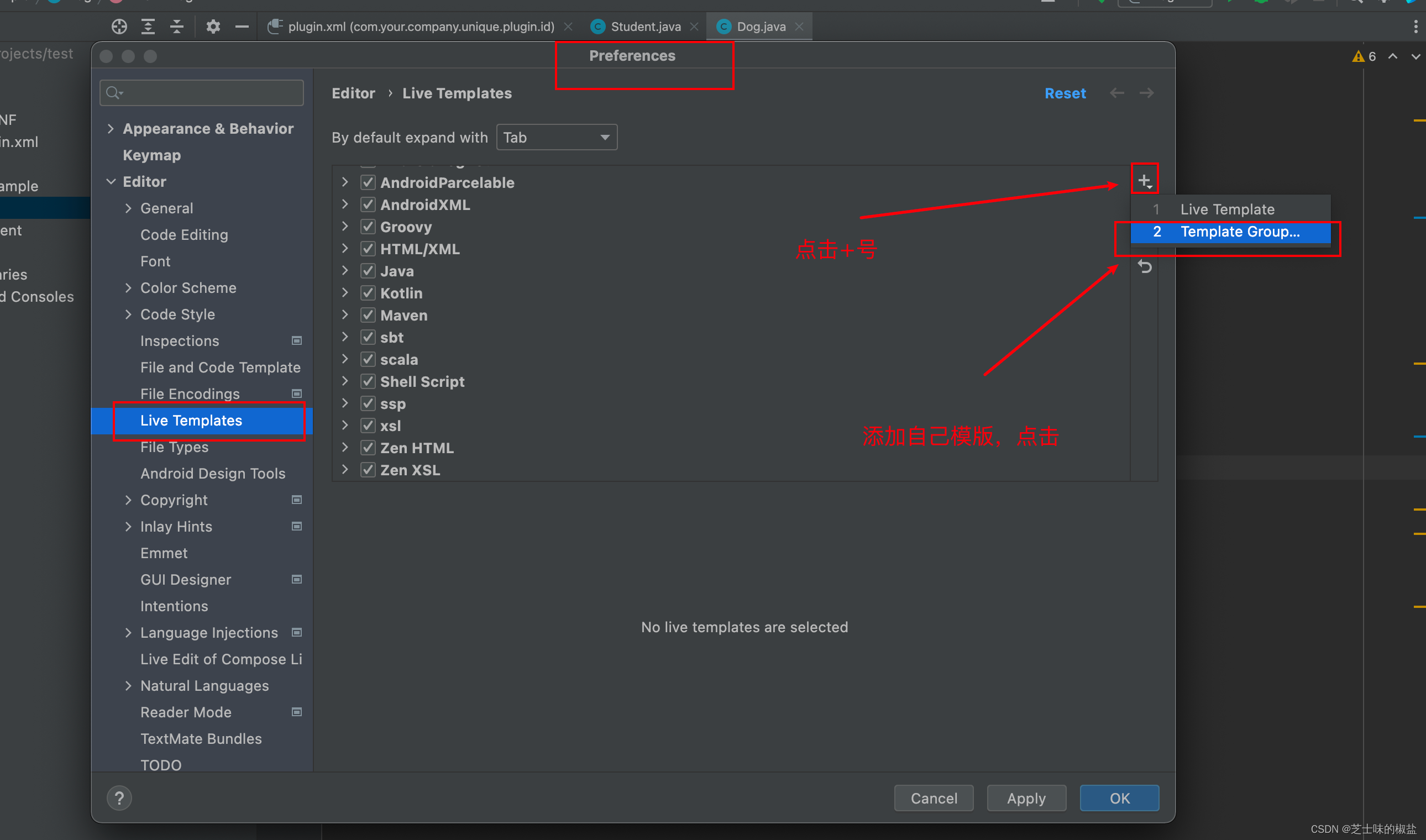Open the default expand with Tab dropdown
This screenshot has width=1426, height=840.
tap(557, 138)
